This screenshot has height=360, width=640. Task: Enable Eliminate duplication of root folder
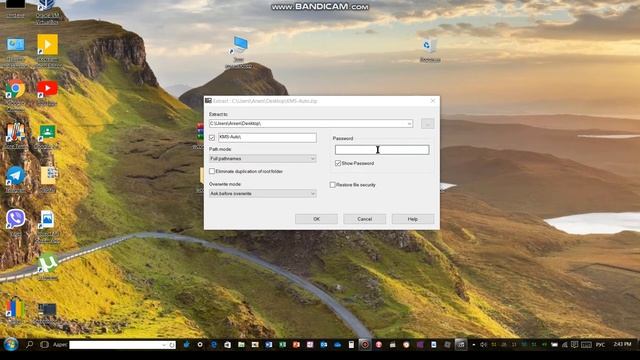pos(212,171)
